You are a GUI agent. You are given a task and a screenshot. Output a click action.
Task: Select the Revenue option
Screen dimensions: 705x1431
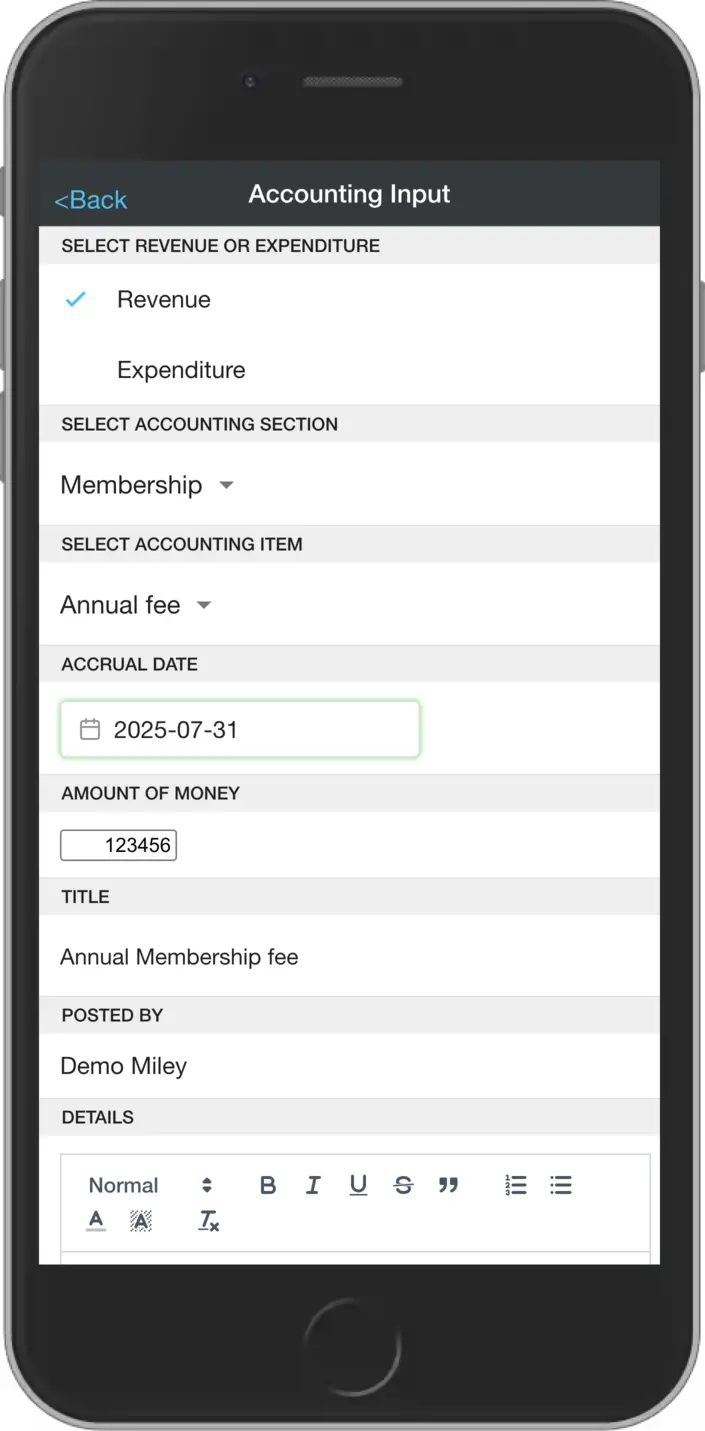pyautogui.click(x=163, y=299)
